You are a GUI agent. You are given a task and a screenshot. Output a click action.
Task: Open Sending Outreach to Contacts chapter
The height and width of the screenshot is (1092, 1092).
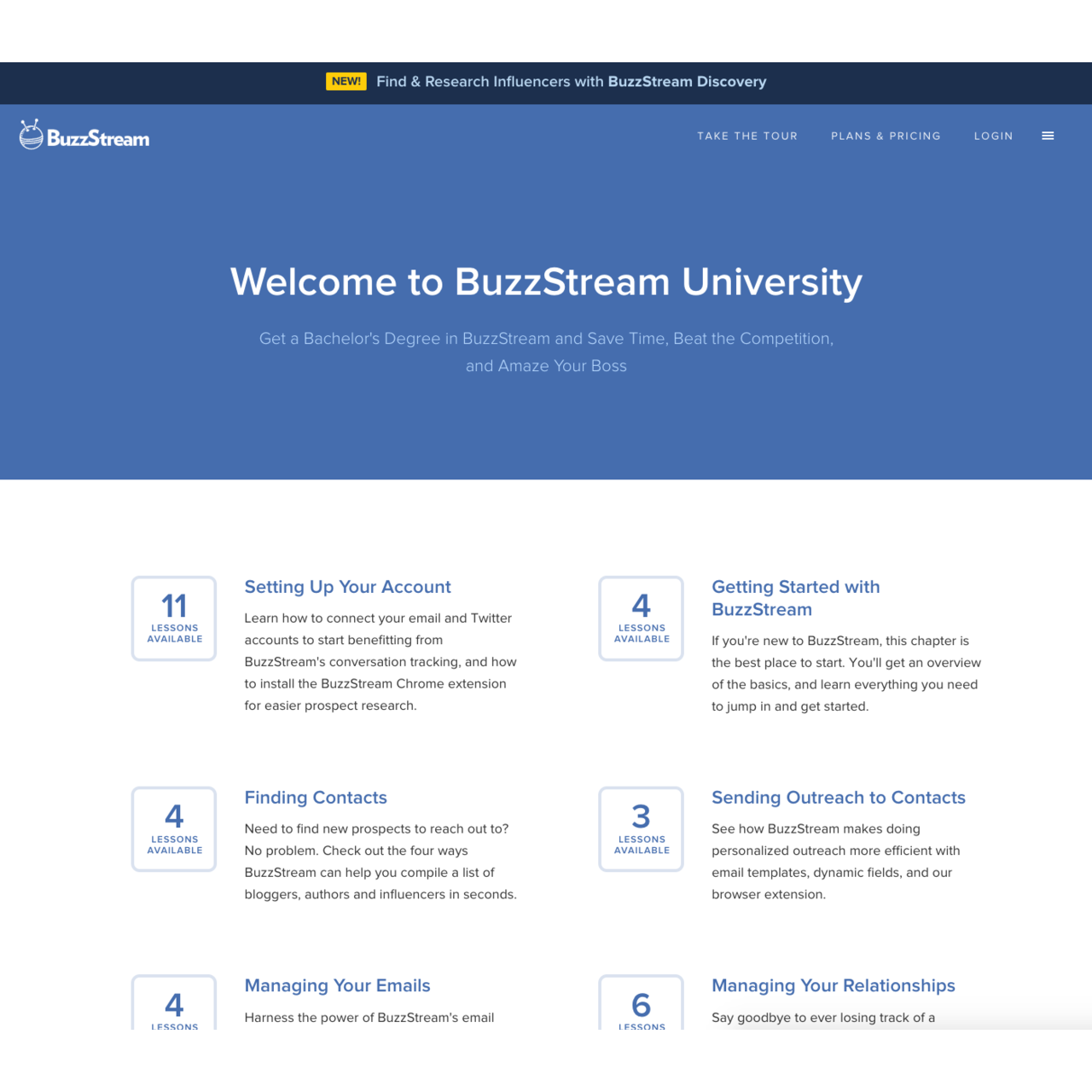838,798
